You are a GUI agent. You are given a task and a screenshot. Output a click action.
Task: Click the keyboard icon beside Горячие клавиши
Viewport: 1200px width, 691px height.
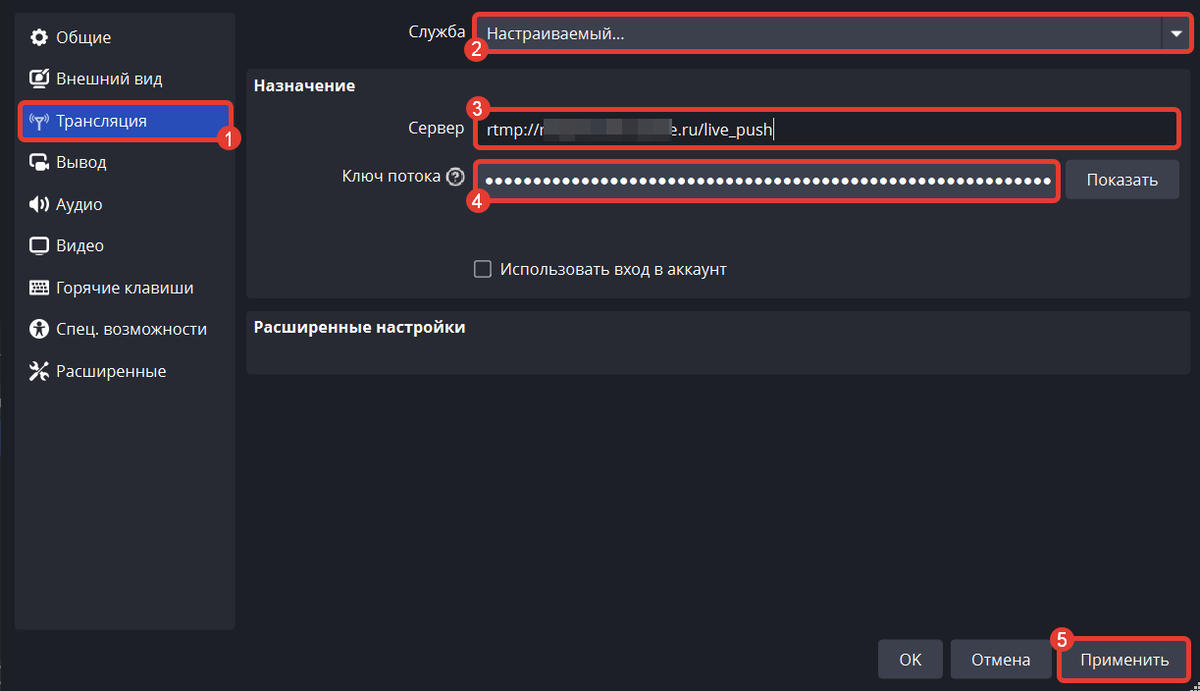tap(39, 288)
